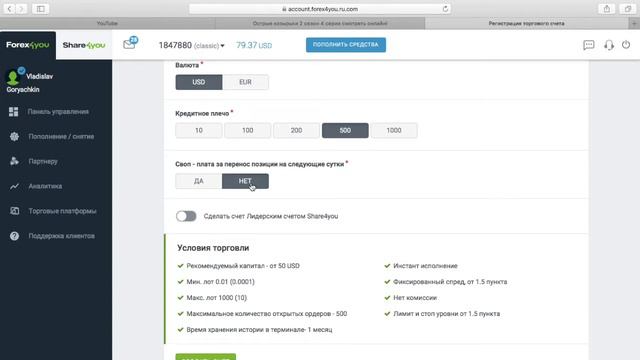Click the green button at page bottom
This screenshot has height=360, width=640.
(x=206, y=357)
